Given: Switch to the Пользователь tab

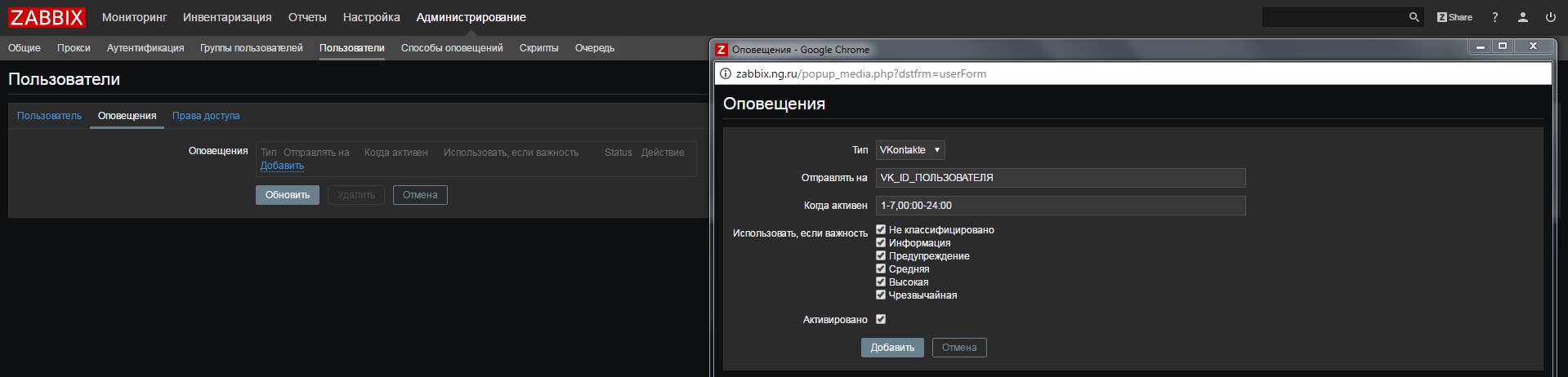Looking at the screenshot, I should pos(49,116).
